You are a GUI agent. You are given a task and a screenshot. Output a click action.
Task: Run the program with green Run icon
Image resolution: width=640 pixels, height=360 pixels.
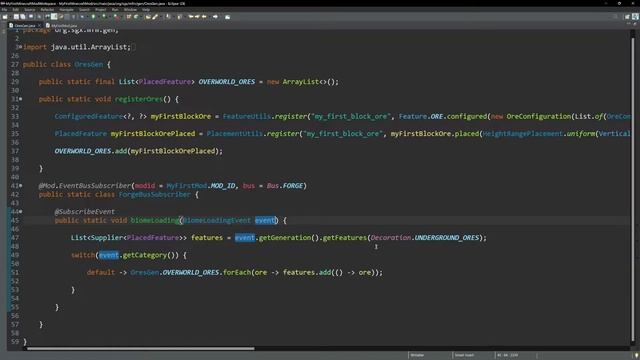click(104, 17)
